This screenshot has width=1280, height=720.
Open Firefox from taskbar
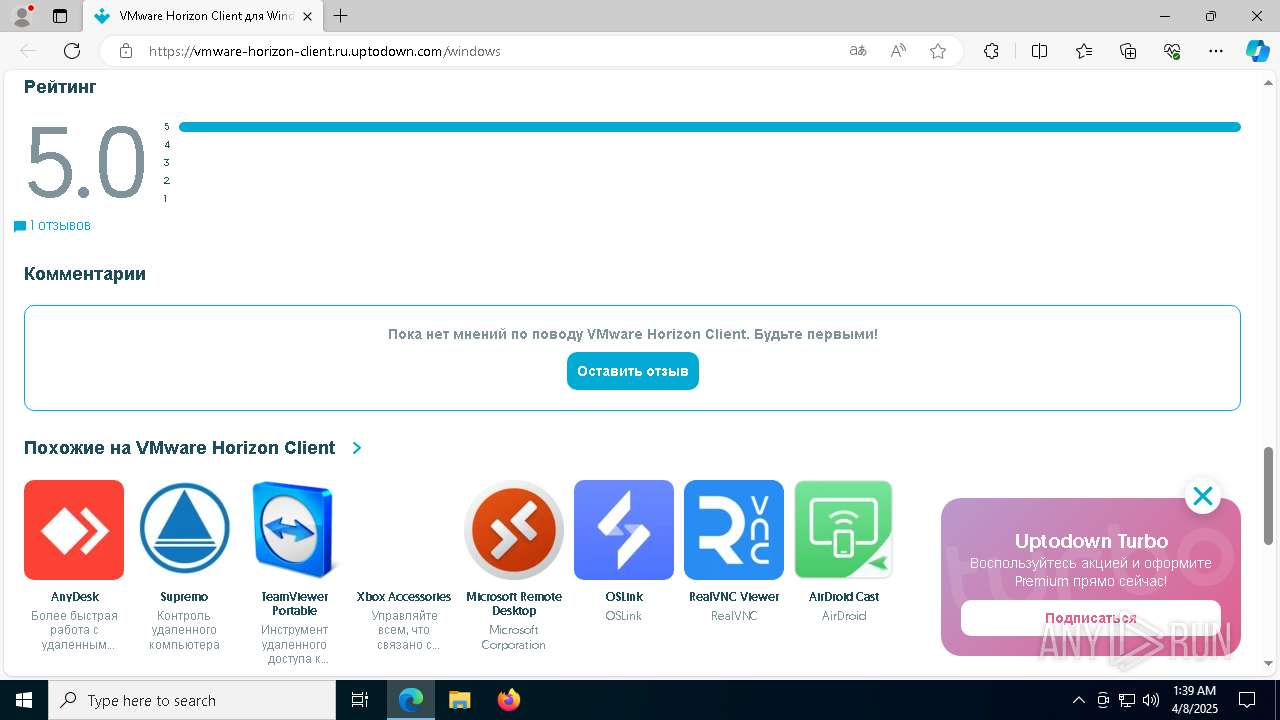click(x=508, y=700)
